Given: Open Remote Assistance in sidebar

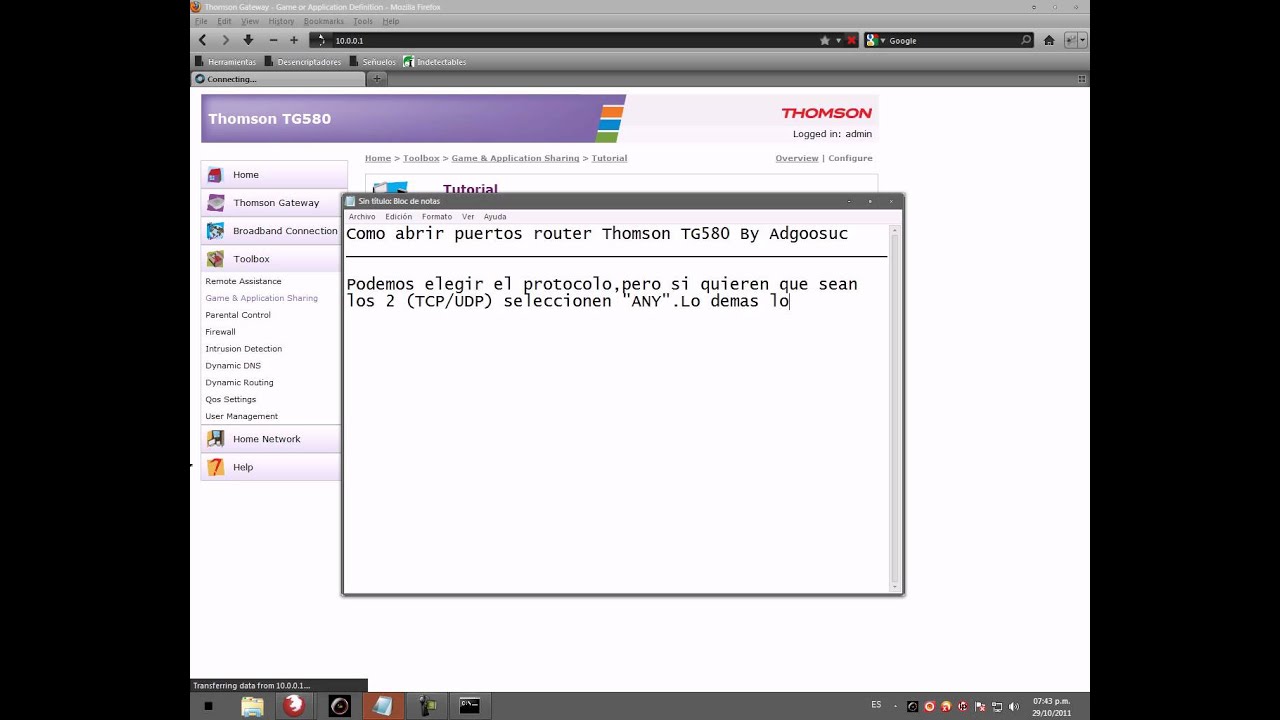Looking at the screenshot, I should pyautogui.click(x=243, y=281).
